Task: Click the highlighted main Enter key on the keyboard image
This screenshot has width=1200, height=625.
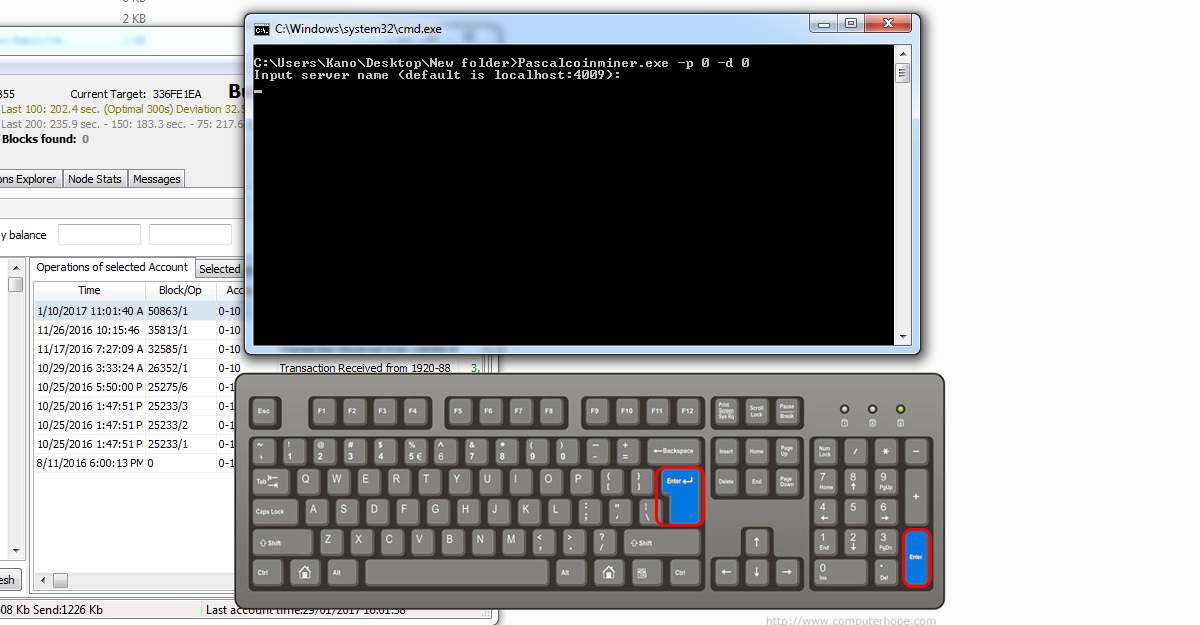Action: (x=680, y=497)
